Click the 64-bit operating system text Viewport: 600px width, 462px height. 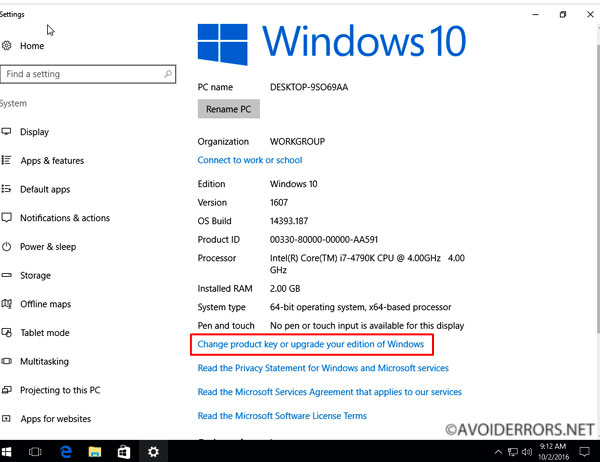(x=360, y=307)
